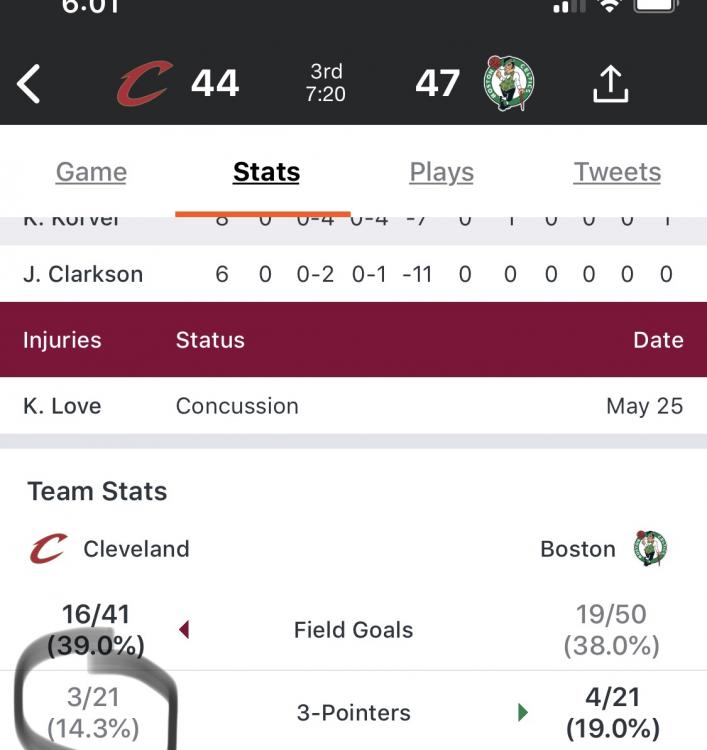The width and height of the screenshot is (707, 750).
Task: Tap the Injuries header bar
Action: (x=353, y=340)
